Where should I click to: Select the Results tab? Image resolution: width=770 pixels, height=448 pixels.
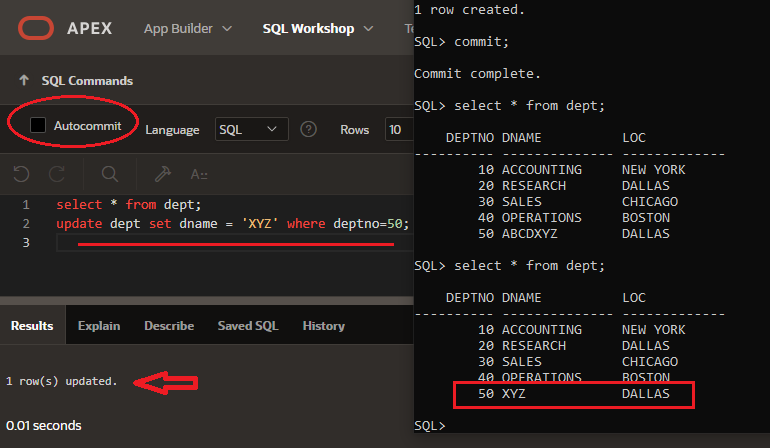coord(32,326)
